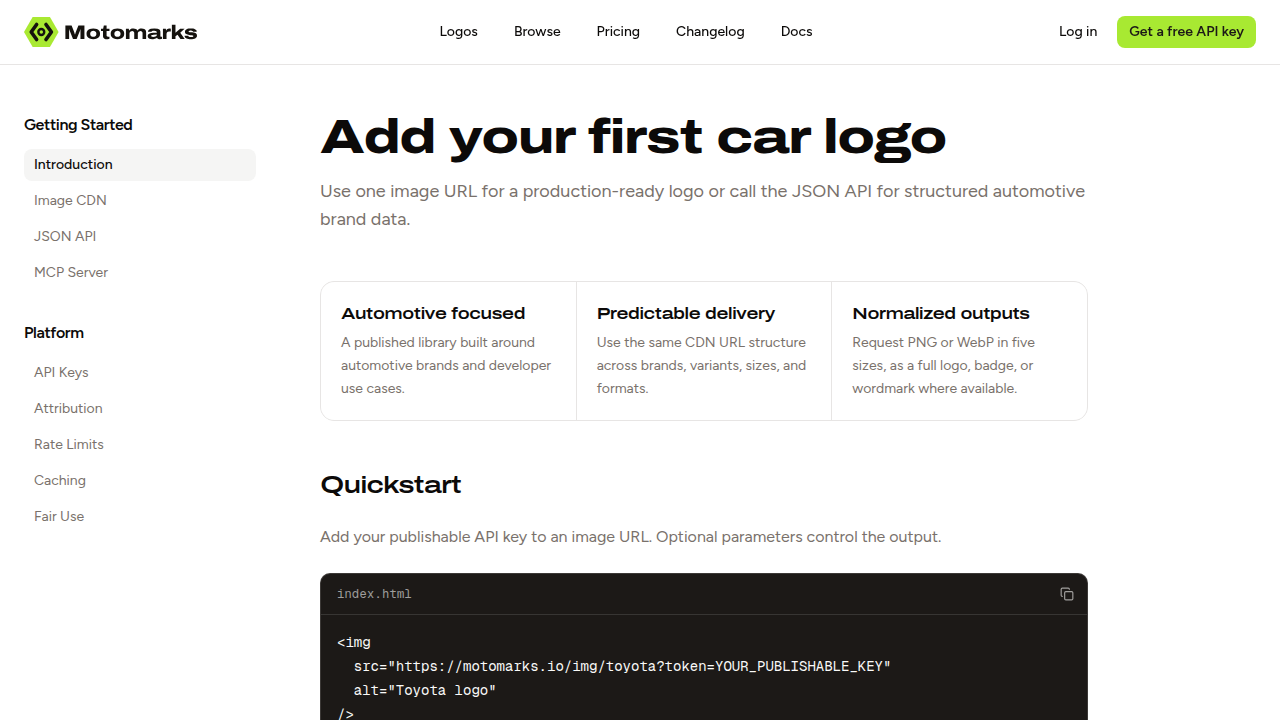Open the Changelog page

(710, 32)
